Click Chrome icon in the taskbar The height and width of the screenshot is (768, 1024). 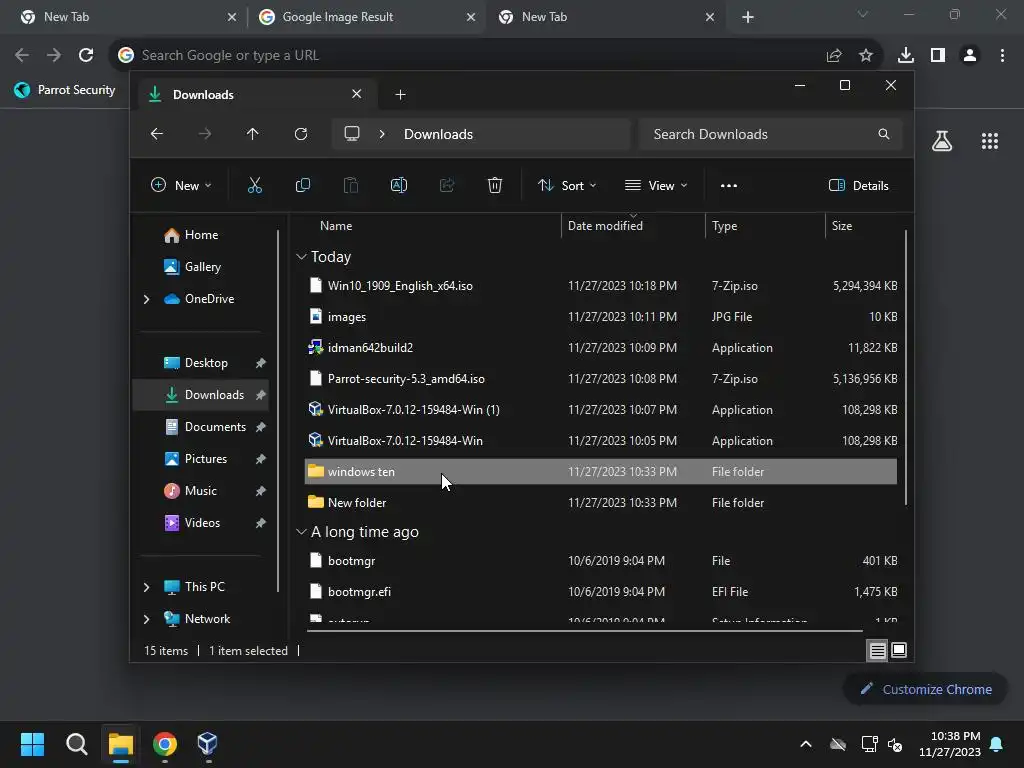165,744
